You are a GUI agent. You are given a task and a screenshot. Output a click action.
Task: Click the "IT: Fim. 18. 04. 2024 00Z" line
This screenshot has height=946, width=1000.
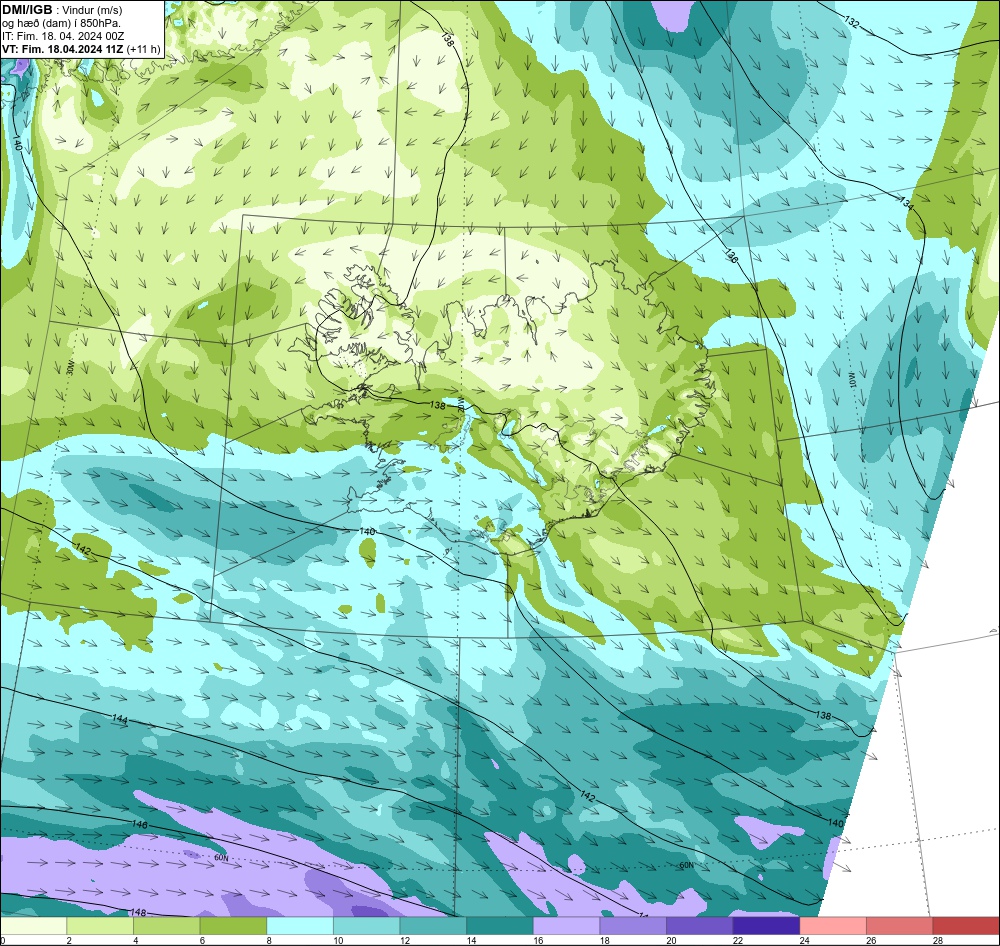63,36
